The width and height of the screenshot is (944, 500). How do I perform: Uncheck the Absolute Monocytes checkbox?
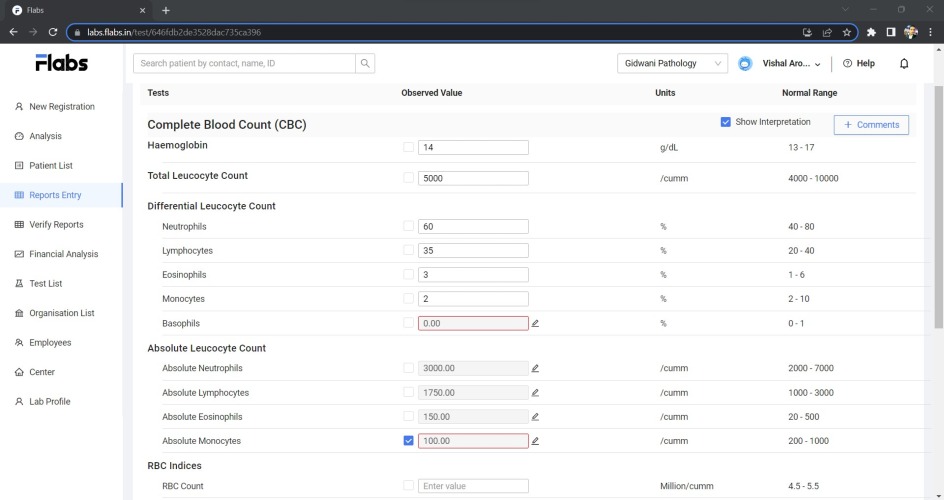click(x=408, y=440)
